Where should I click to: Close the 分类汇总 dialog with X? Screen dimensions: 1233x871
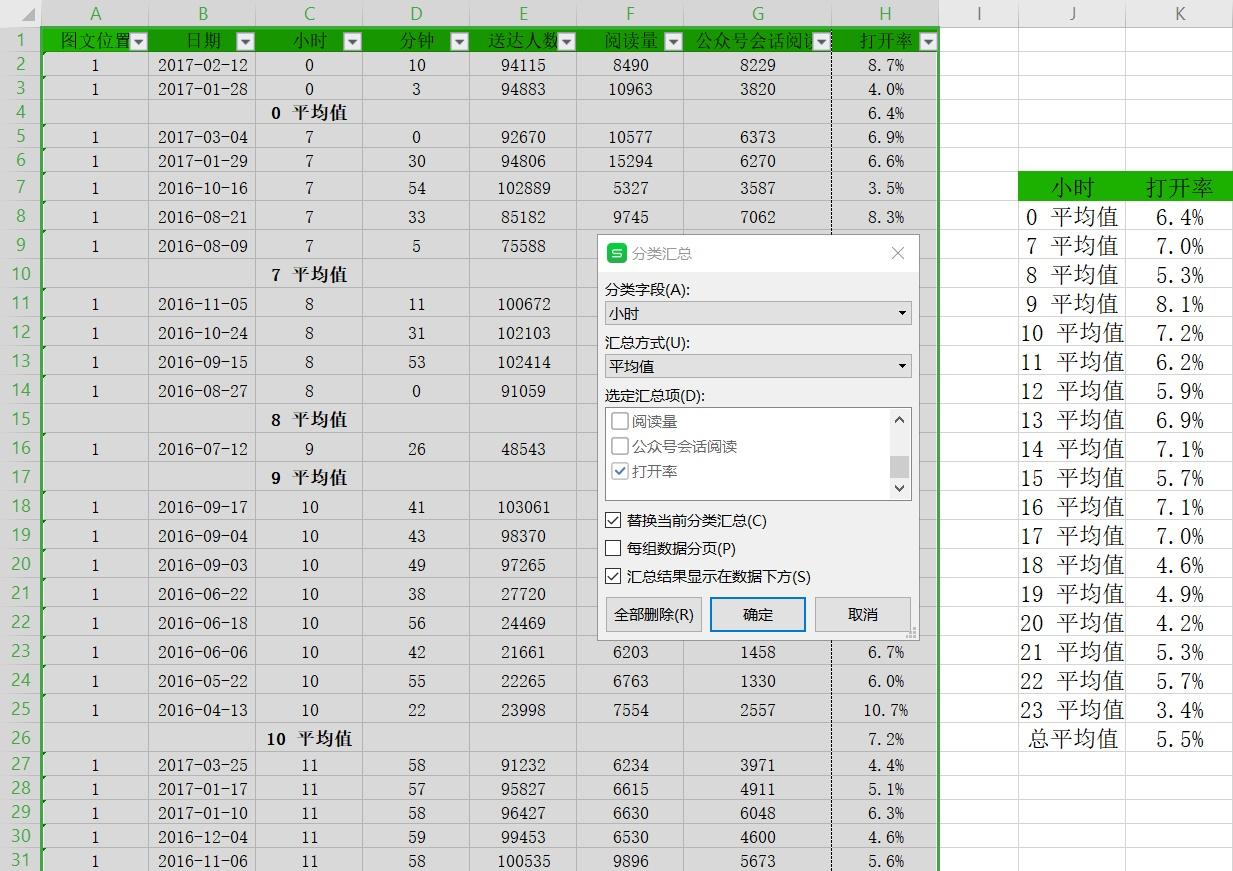[897, 253]
